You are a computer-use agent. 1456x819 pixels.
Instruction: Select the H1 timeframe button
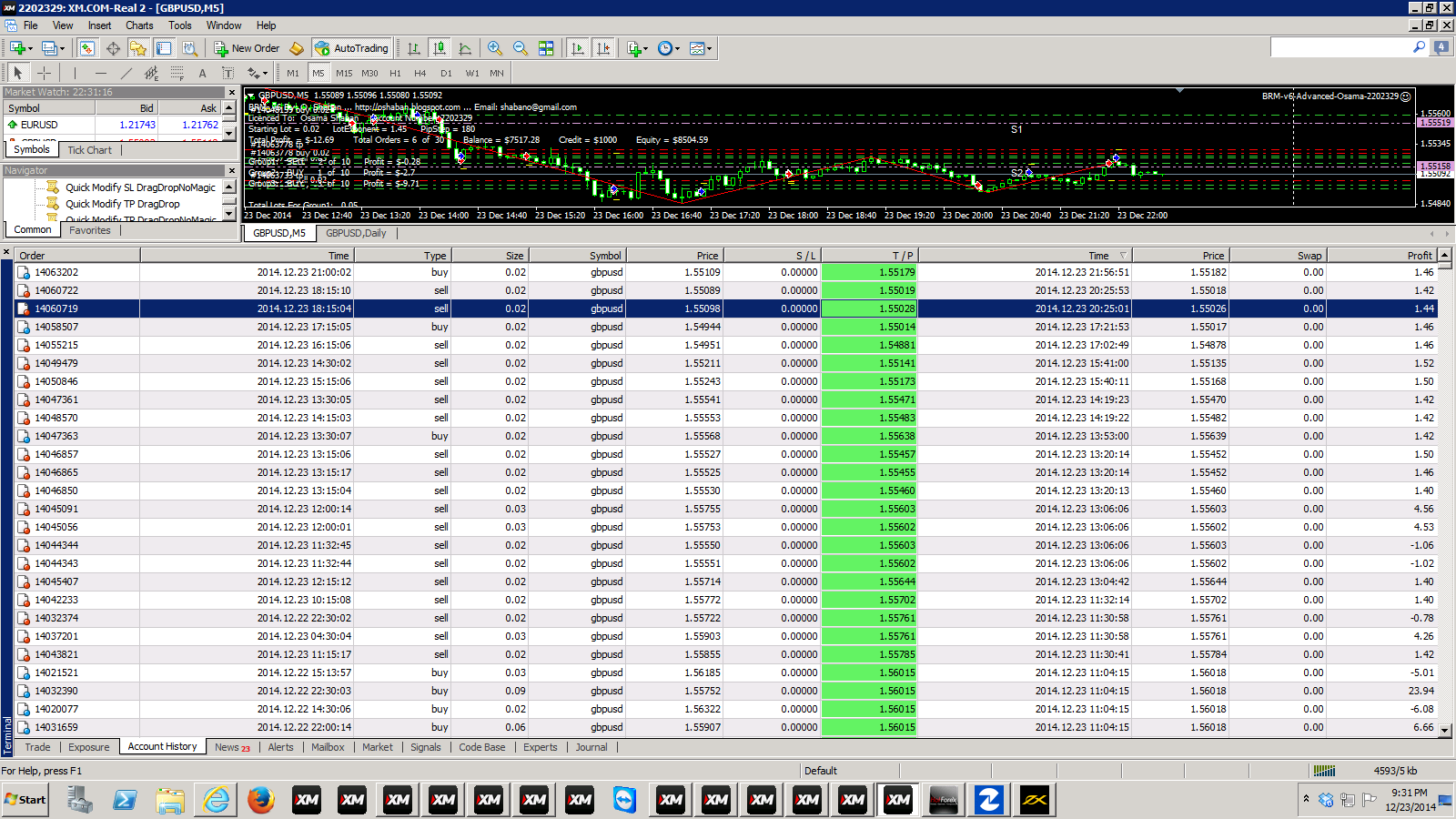(x=395, y=73)
